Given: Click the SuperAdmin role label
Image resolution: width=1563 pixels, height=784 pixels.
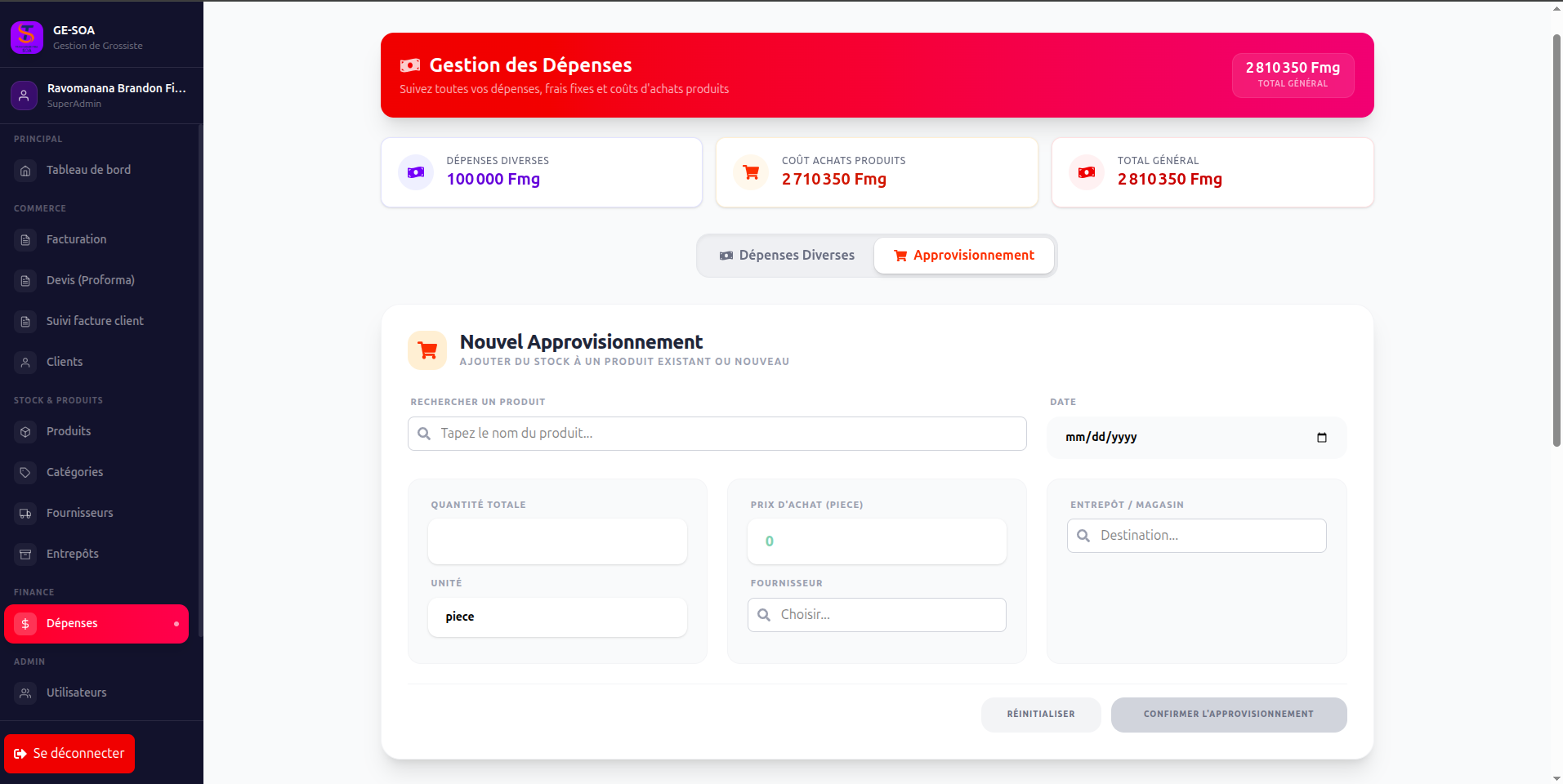Looking at the screenshot, I should point(74,104).
